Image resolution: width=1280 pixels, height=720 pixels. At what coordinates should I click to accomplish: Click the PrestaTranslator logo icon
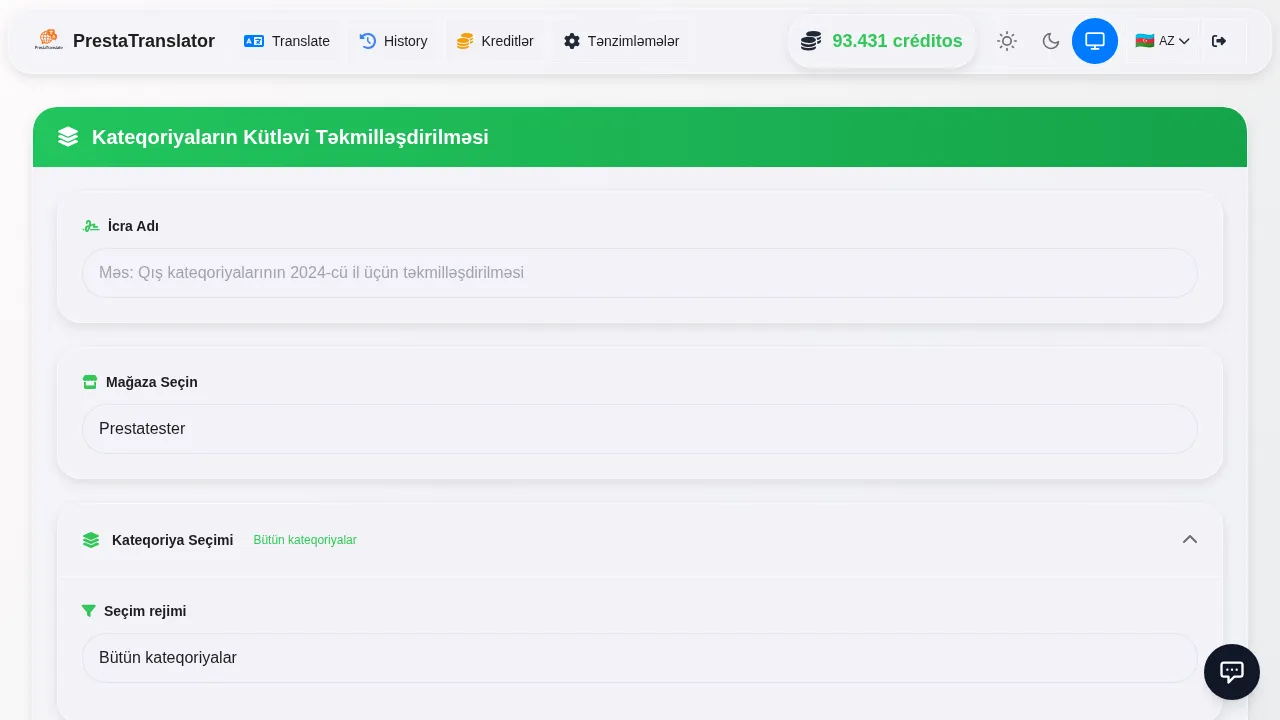click(x=48, y=40)
